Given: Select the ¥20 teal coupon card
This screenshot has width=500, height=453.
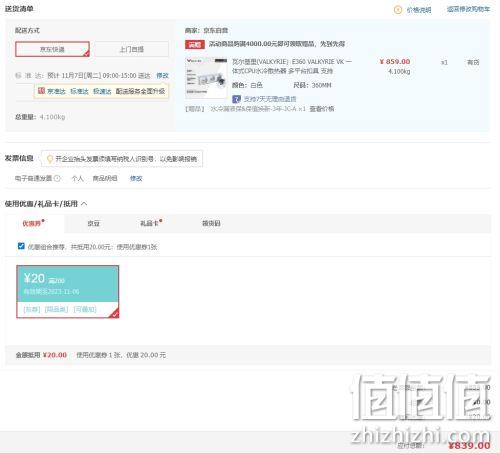Looking at the screenshot, I should click(68, 292).
